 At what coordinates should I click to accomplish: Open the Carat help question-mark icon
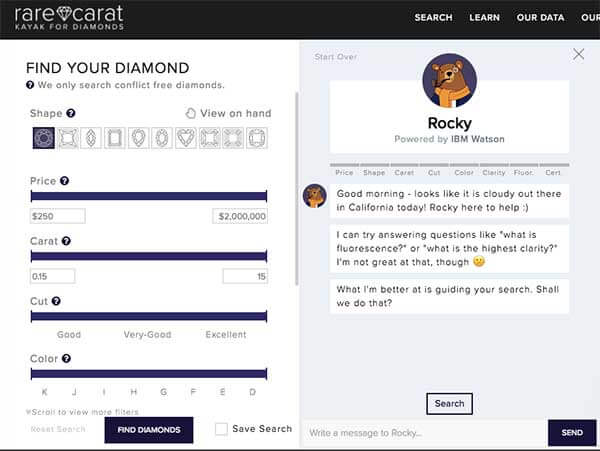click(x=66, y=241)
